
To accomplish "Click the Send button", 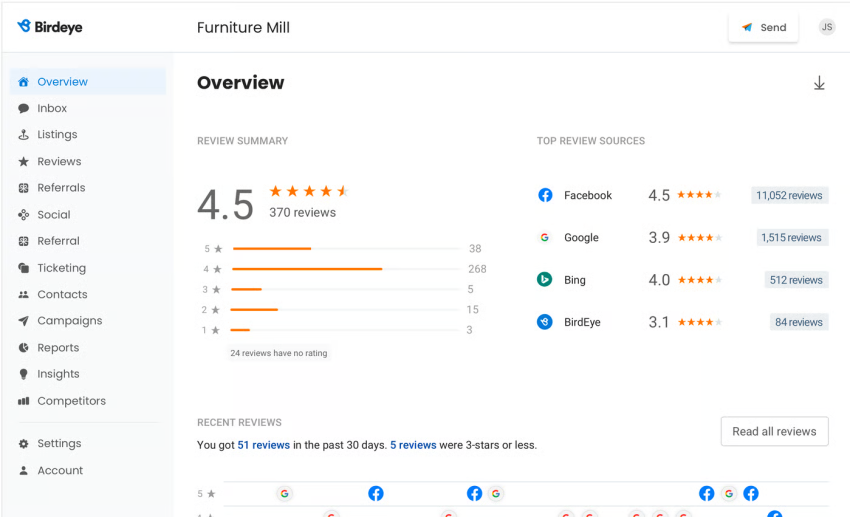I will [x=763, y=27].
